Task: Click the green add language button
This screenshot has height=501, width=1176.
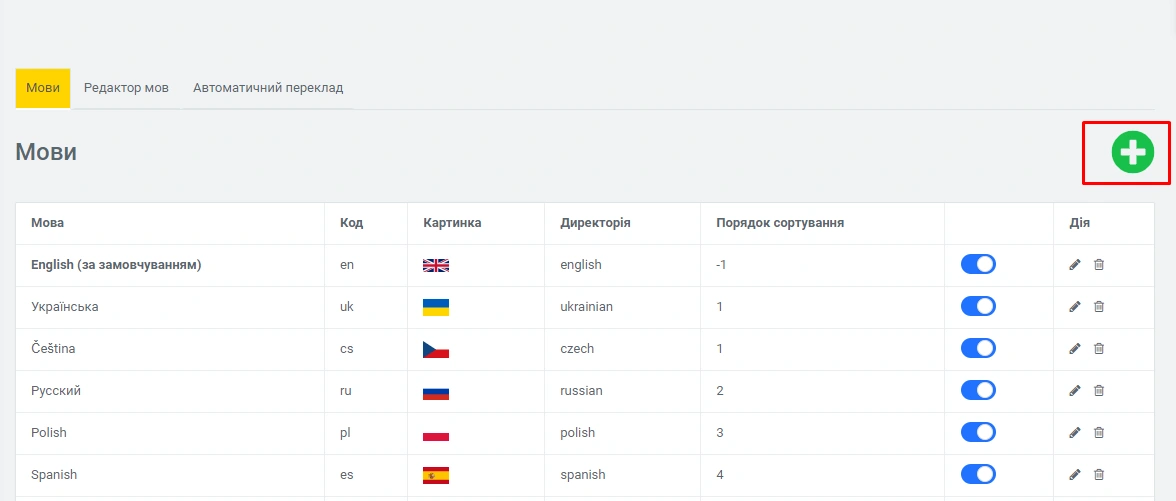Action: (1132, 153)
